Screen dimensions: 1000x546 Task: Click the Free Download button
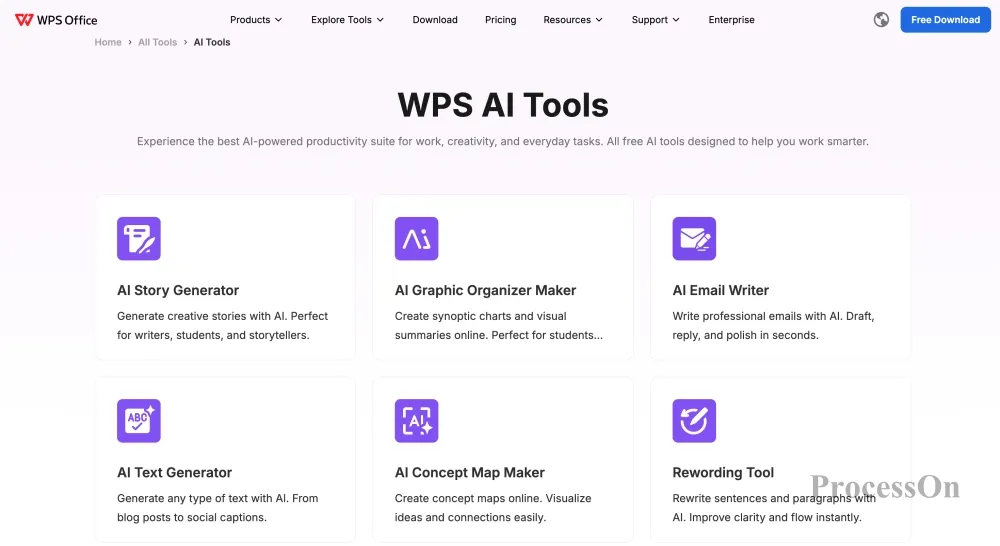tap(945, 20)
